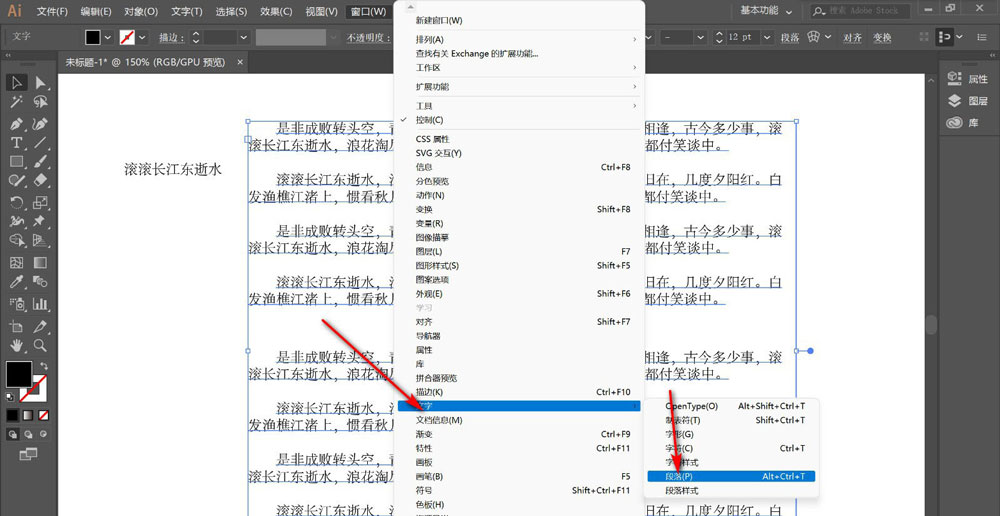Screen dimensions: 1000x516
Task: Select the Direct Selection tool
Action: pyautogui.click(x=41, y=82)
